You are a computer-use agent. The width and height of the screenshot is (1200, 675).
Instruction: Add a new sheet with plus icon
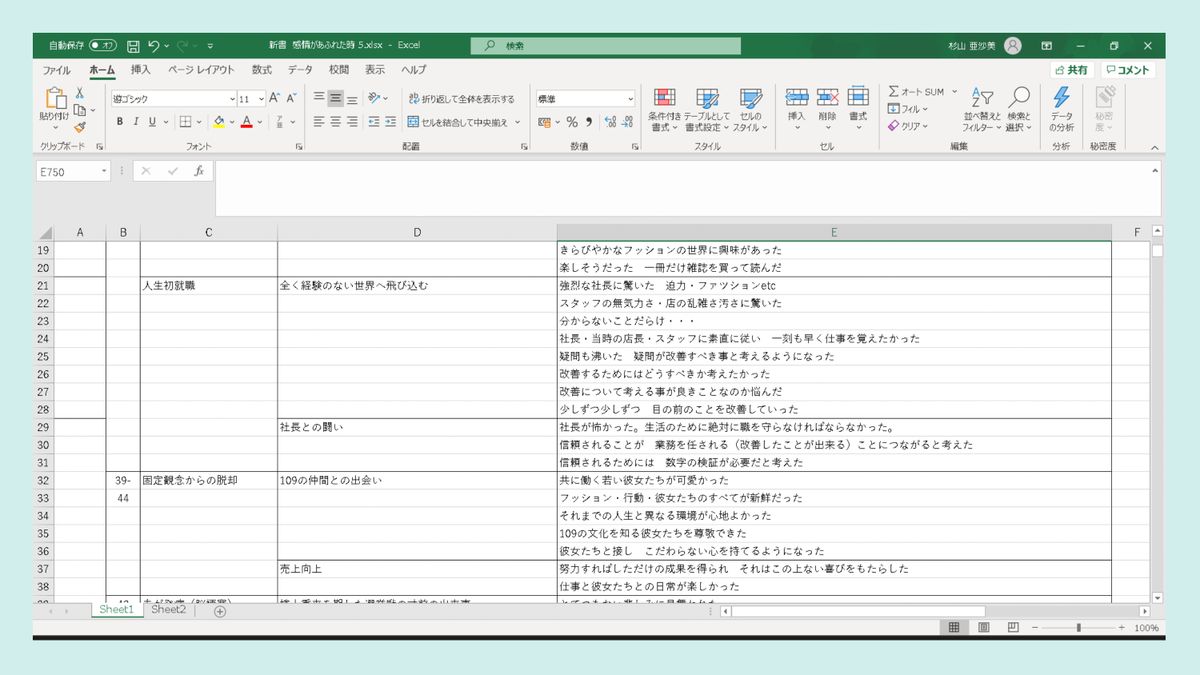tap(220, 611)
